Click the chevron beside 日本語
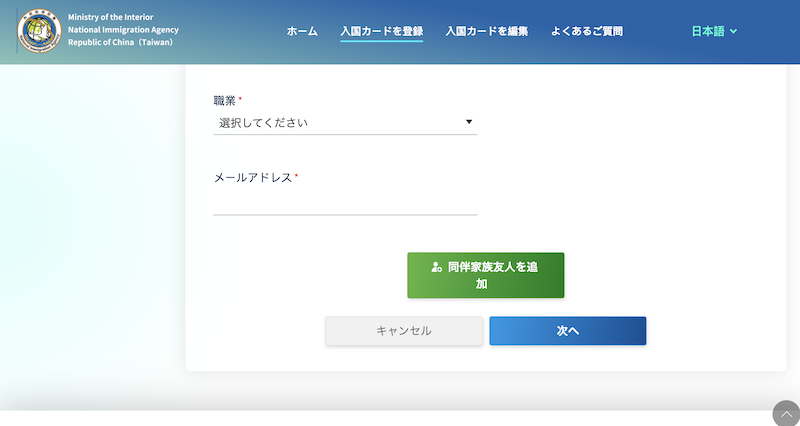800x426 pixels. coord(734,32)
